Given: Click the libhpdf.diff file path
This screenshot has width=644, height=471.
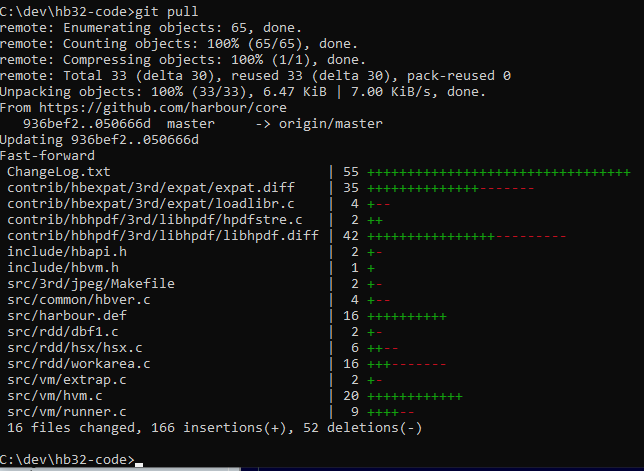Looking at the screenshot, I should pos(162,235).
